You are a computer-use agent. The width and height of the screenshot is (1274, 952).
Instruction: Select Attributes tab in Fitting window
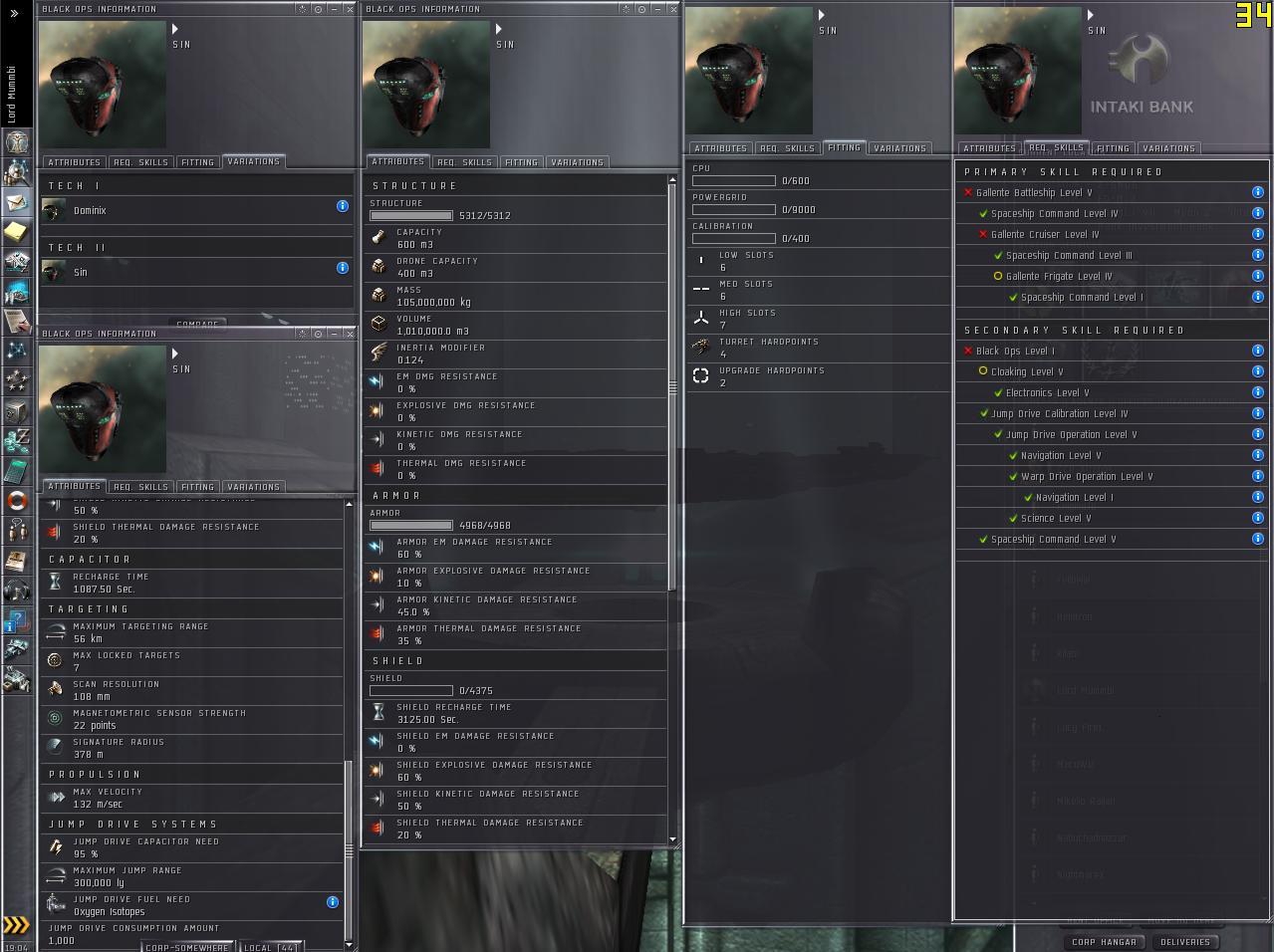coord(720,147)
